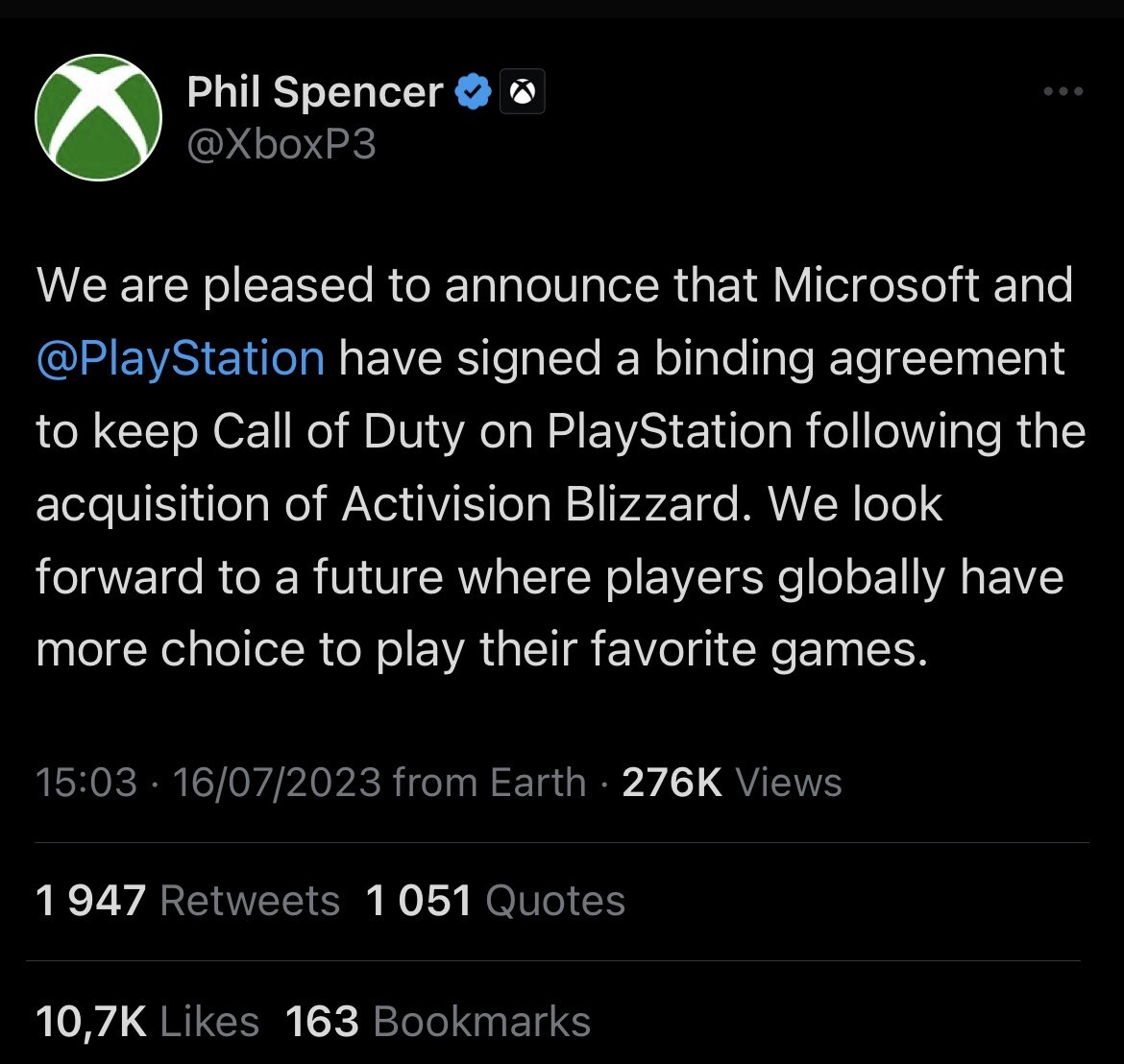Open the three-dot more options menu
The width and height of the screenshot is (1124, 1064).
(x=1063, y=92)
